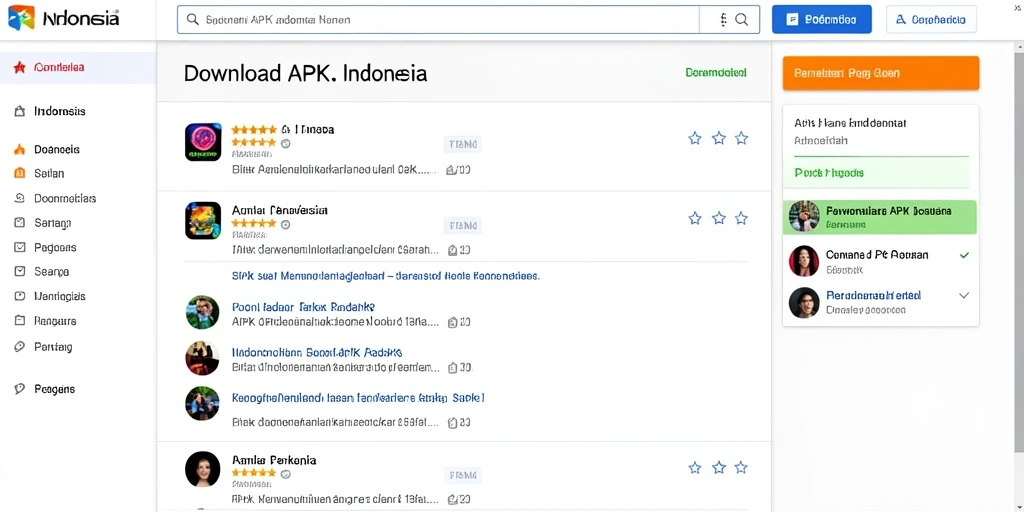This screenshot has width=1024, height=512.
Task: Open the Hndonmolenn Sooorl-ArlK Radalke link
Action: click(x=317, y=352)
